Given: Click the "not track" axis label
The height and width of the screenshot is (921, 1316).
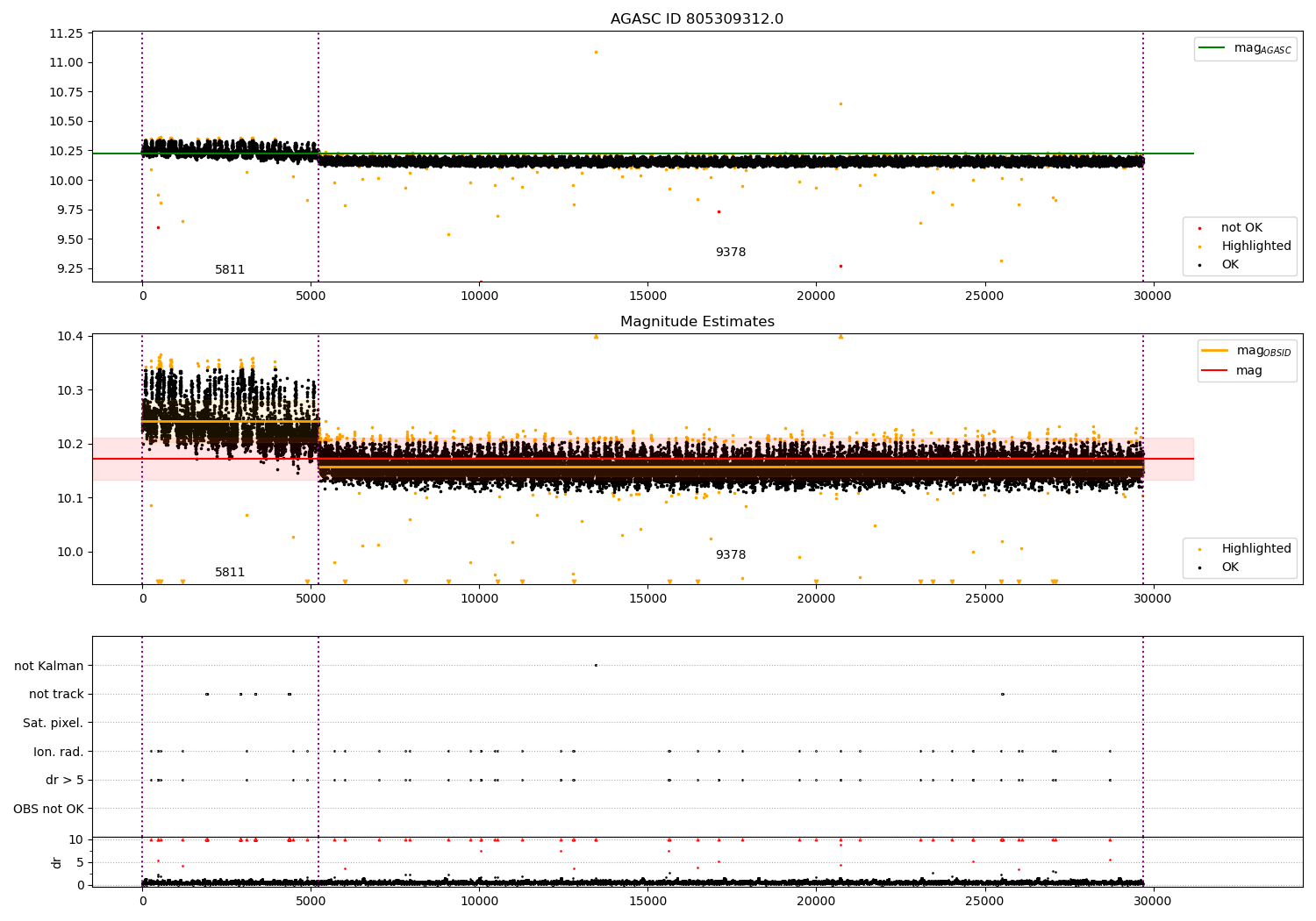Looking at the screenshot, I should [x=56, y=694].
